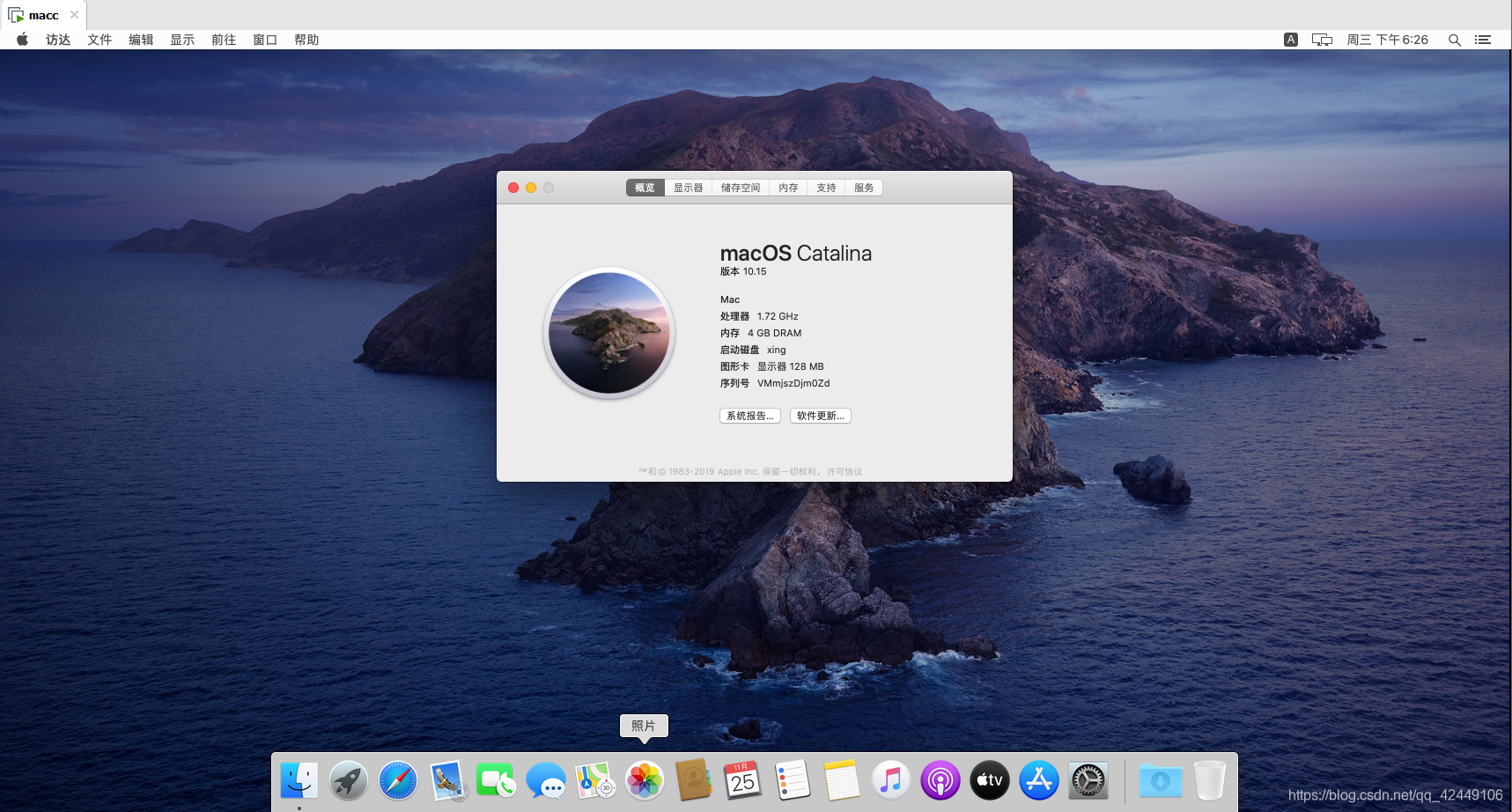
Task: Click the macOS Catalina logo image
Action: pyautogui.click(x=609, y=333)
